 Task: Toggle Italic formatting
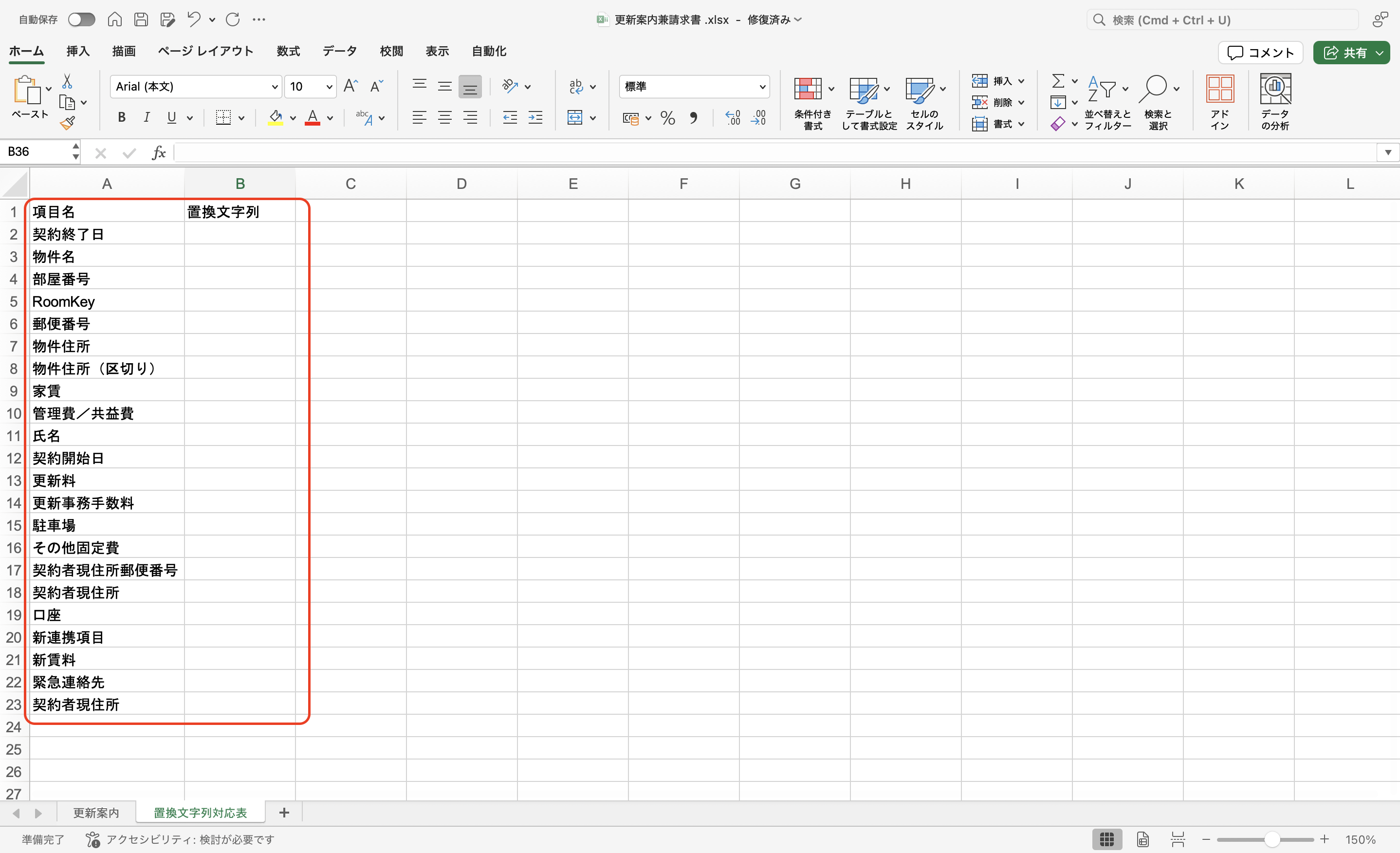[x=147, y=118]
